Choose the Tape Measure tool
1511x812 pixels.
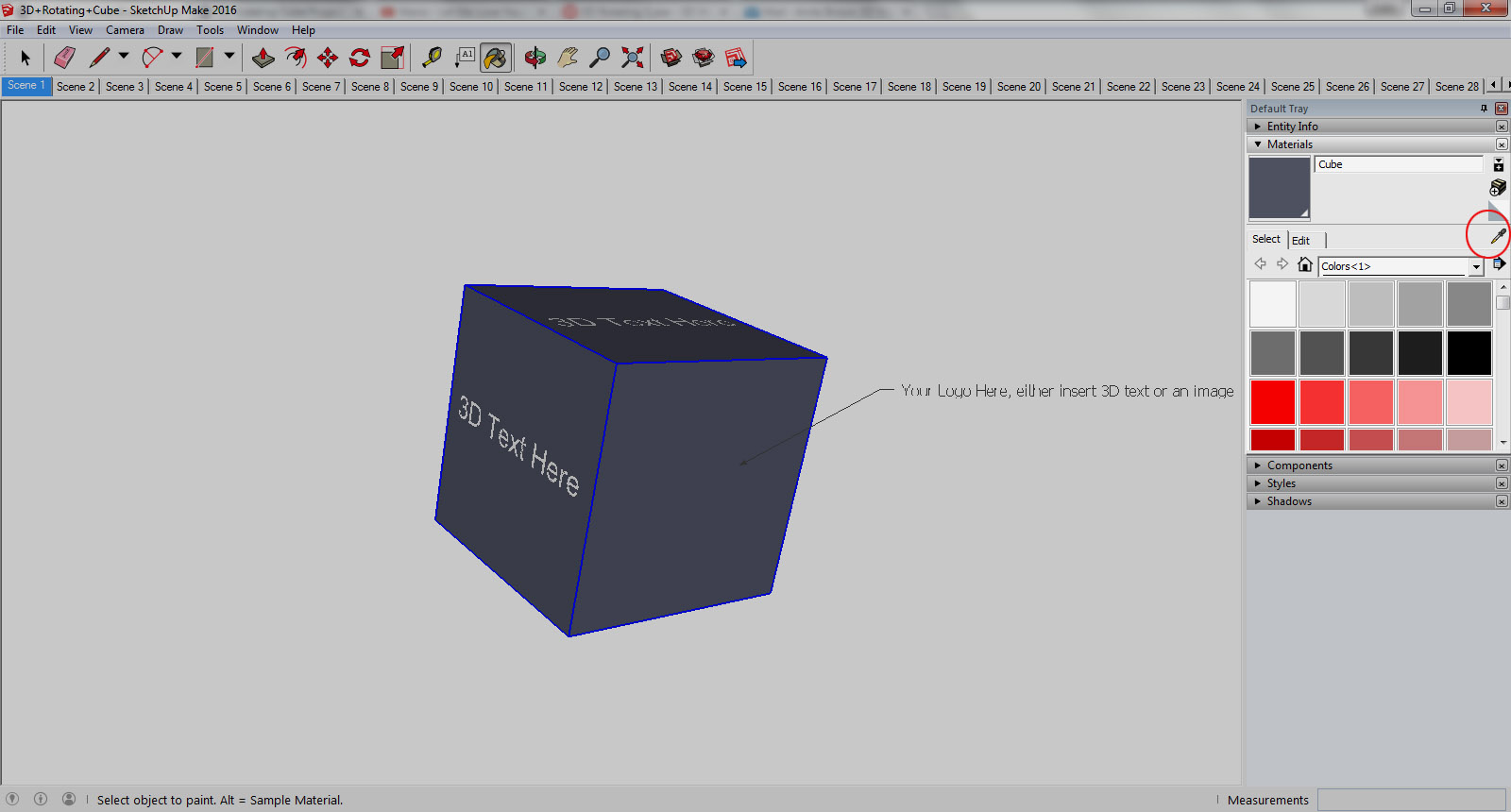click(x=432, y=59)
